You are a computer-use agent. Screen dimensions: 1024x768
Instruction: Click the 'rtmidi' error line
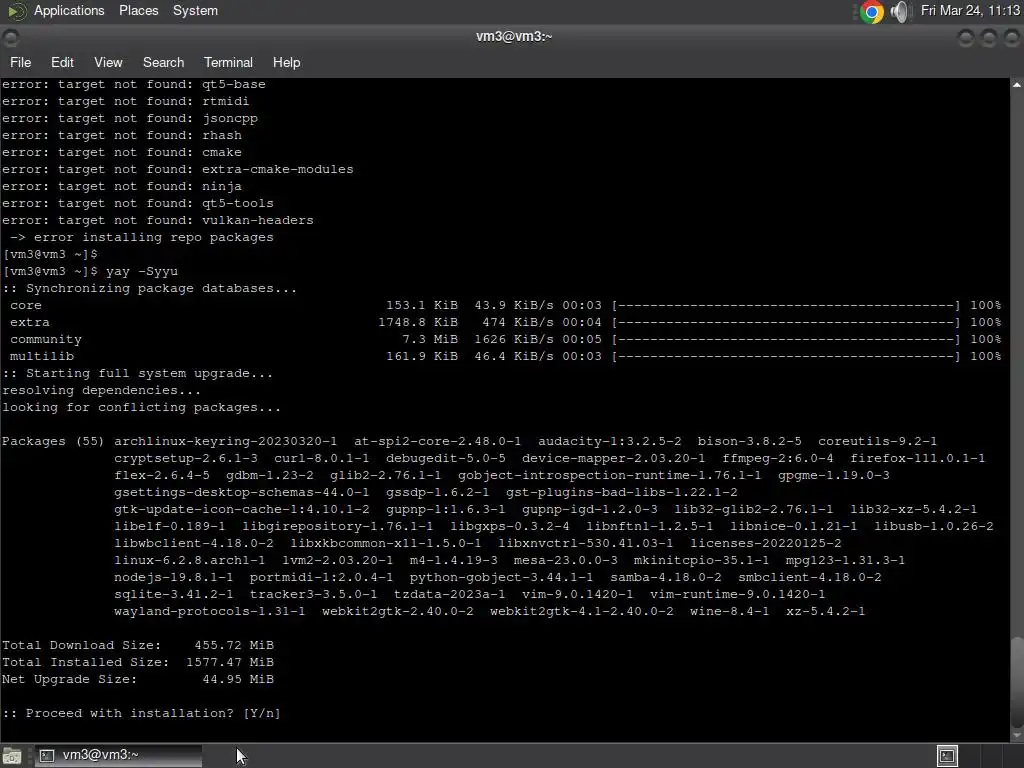[125, 101]
